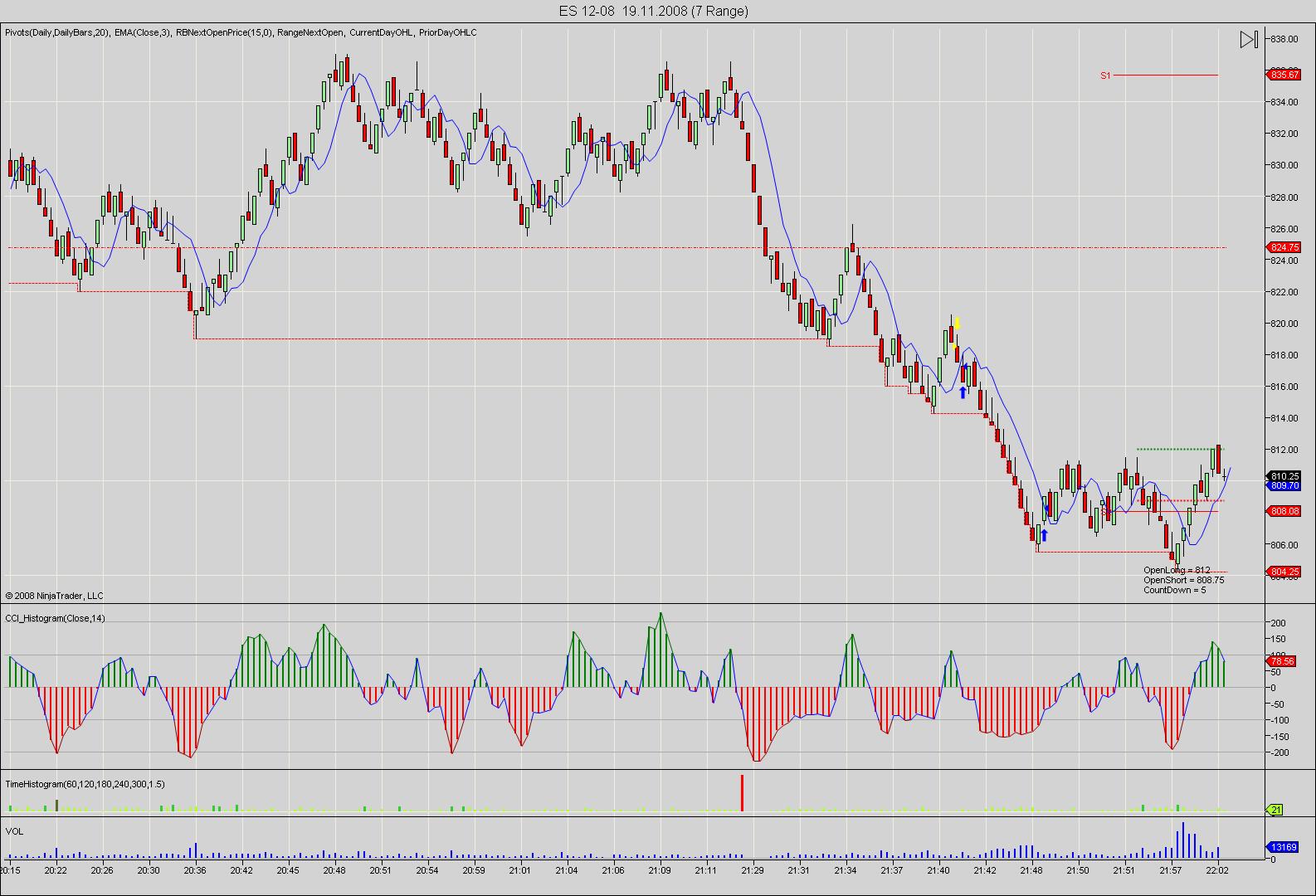Click the red 835.67 price marker
The image size is (1316, 896).
tap(1284, 75)
